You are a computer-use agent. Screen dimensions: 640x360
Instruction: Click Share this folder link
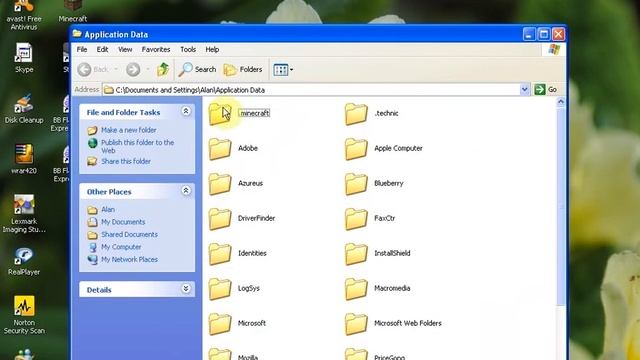pos(126,161)
